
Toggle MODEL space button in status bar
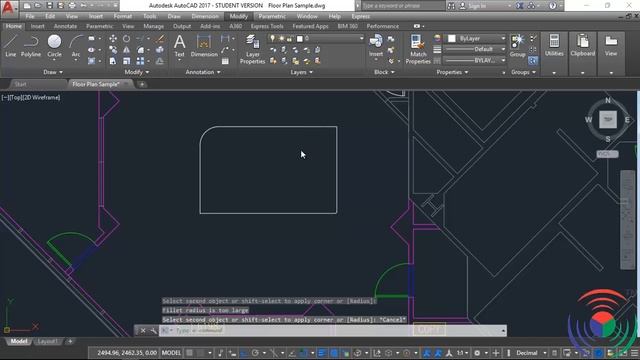click(x=171, y=353)
